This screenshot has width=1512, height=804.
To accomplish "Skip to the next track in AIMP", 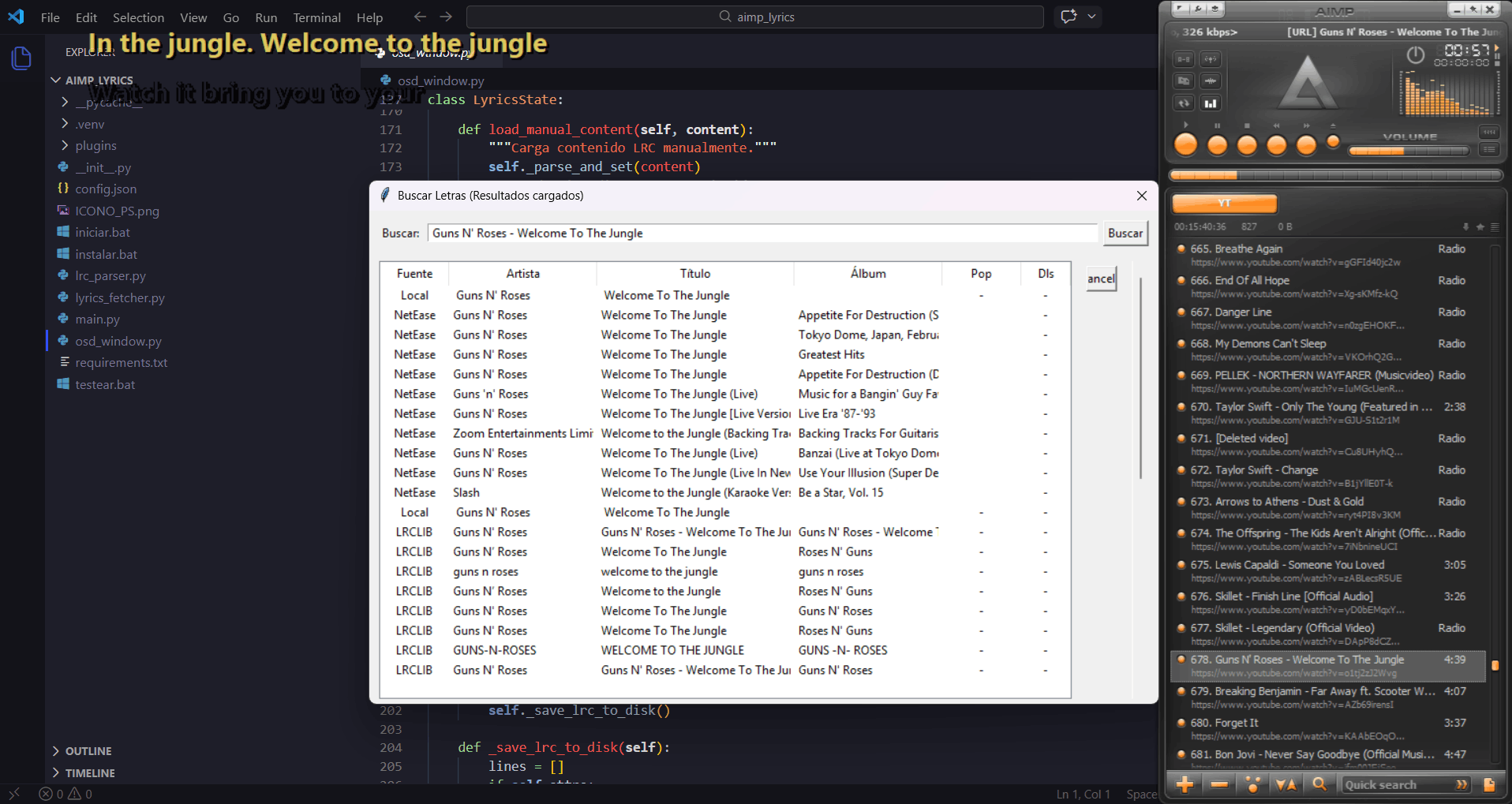I will [x=1306, y=145].
